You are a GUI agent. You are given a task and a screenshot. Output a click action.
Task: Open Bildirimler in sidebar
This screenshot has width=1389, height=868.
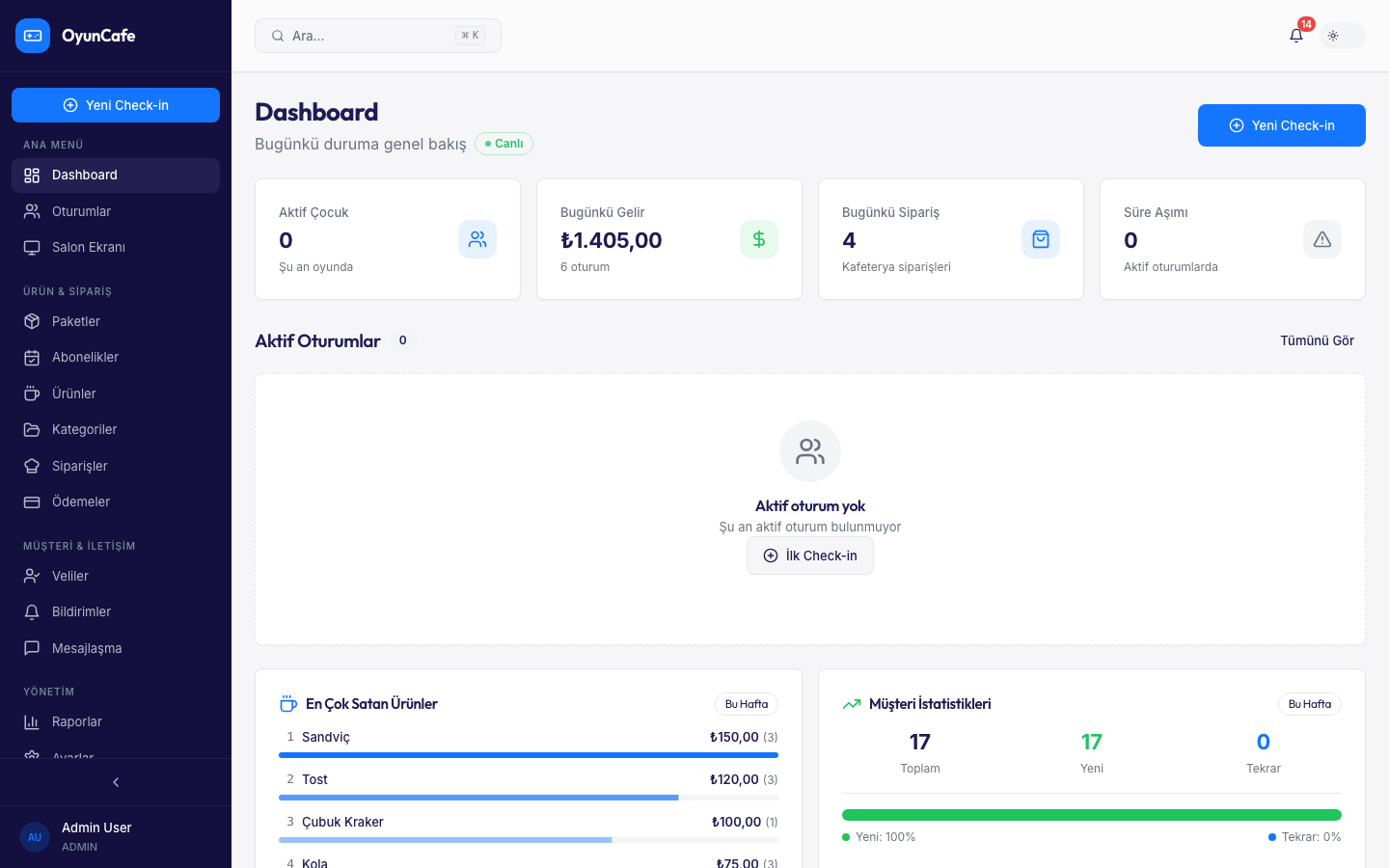tap(116, 611)
